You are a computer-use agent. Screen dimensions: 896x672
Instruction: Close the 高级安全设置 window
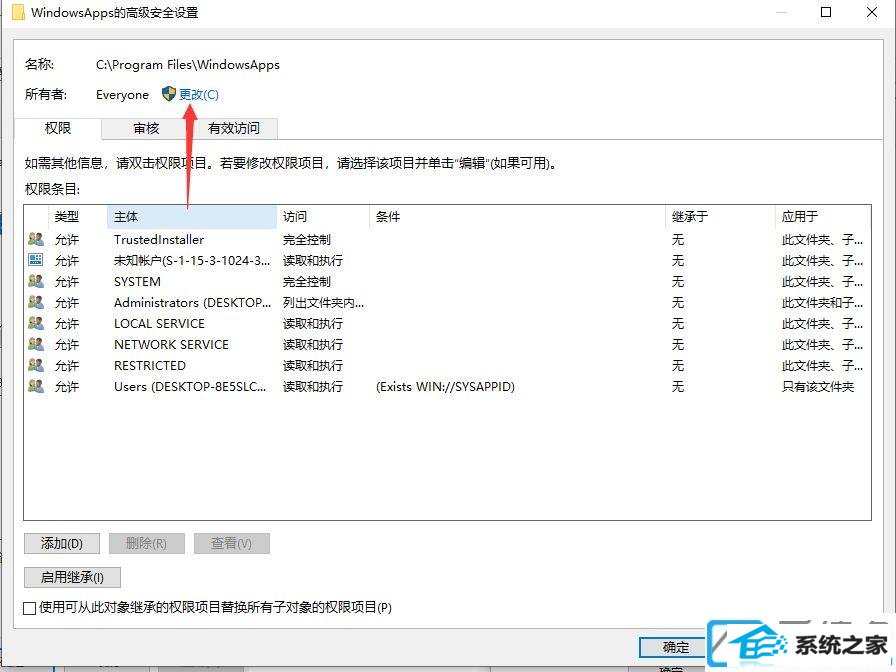tap(872, 12)
